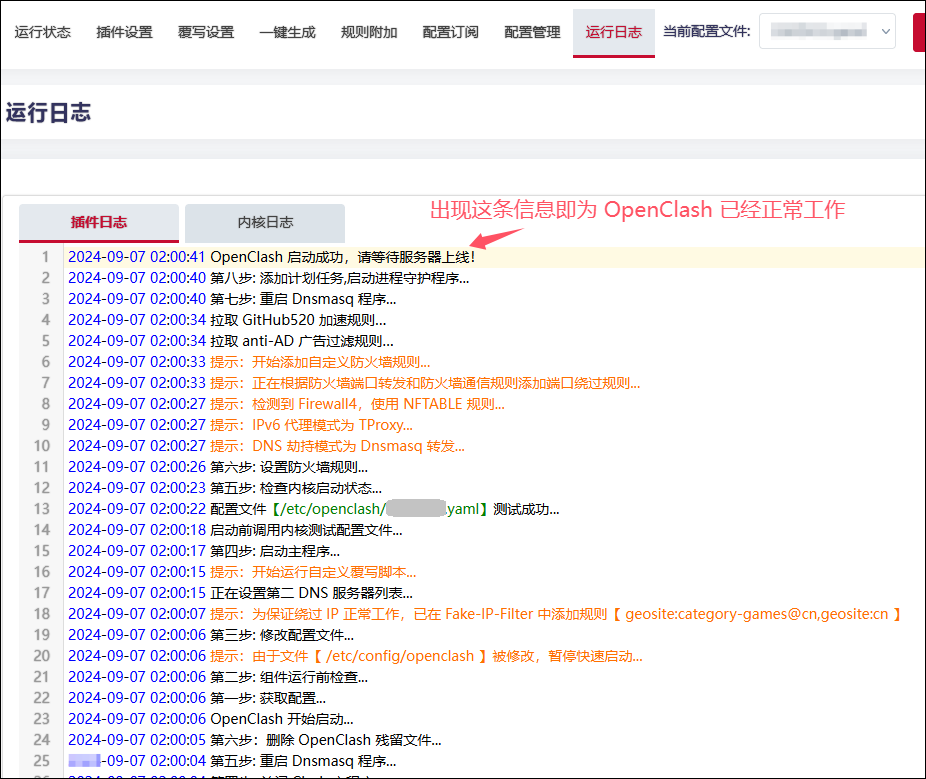Viewport: 926px width, 779px height.
Task: Switch to the 内核日志 tab
Action: pos(264,223)
